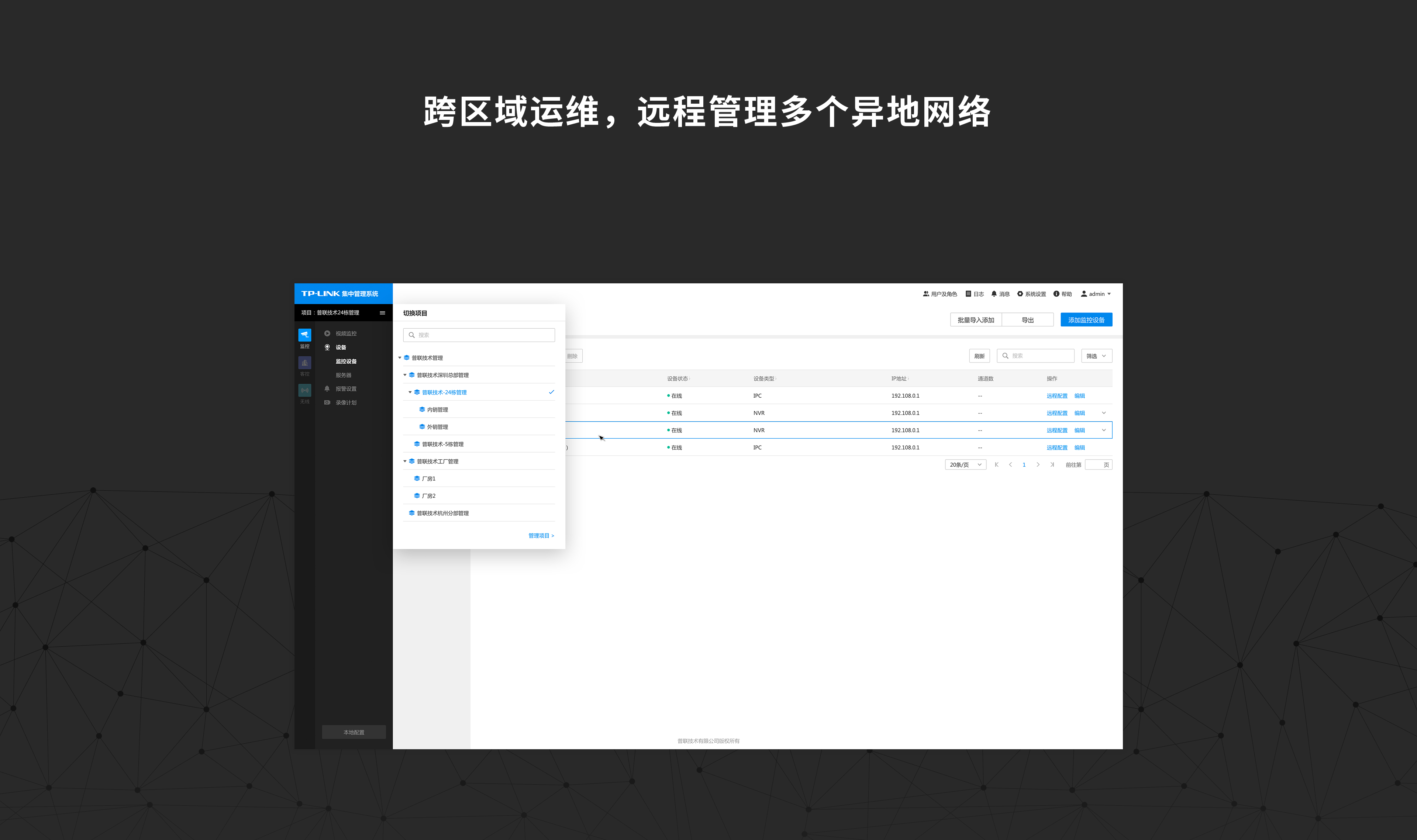This screenshot has width=1417, height=840.
Task: Select the 监控 camera module icon
Action: point(304,335)
